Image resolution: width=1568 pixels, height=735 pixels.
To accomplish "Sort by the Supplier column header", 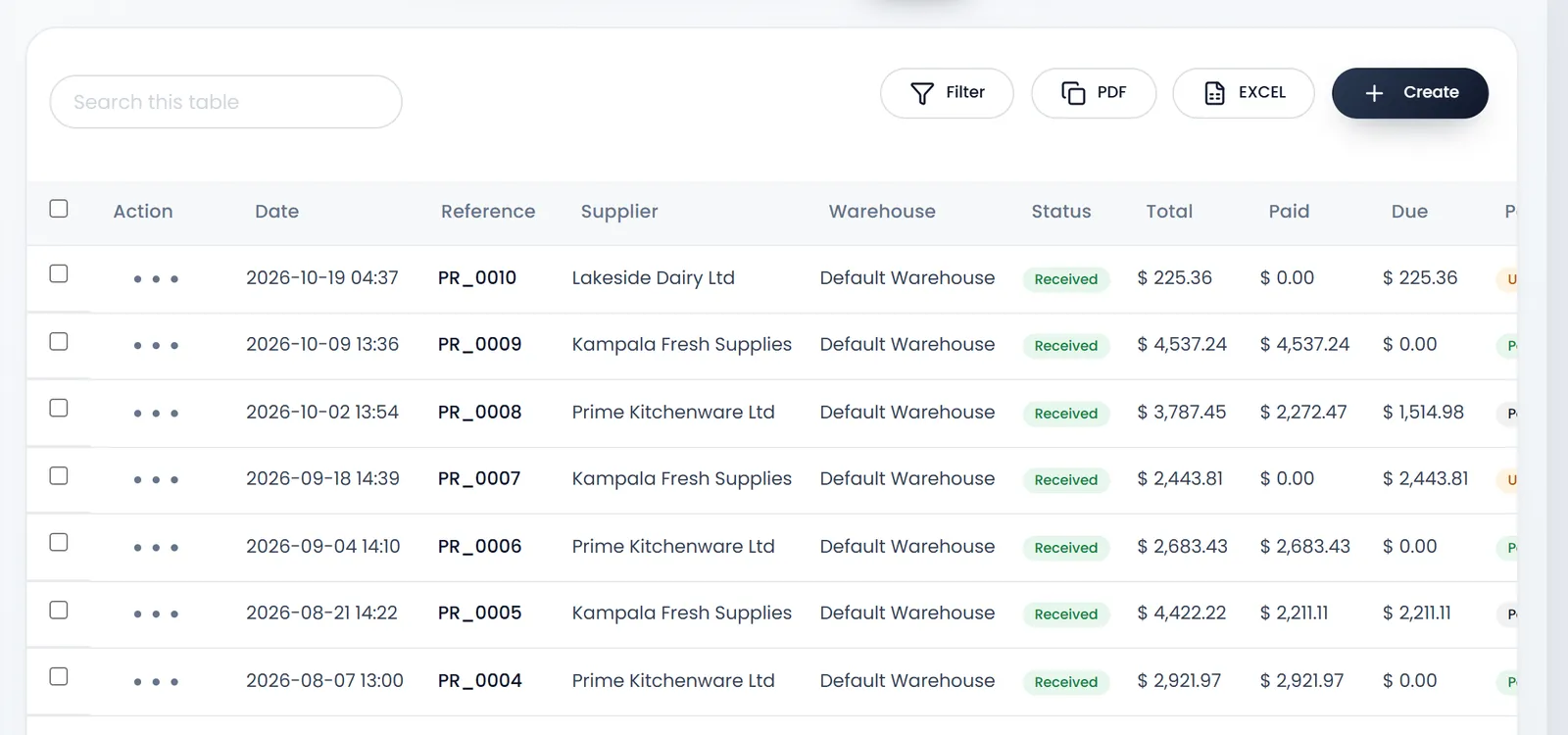I will tap(619, 212).
